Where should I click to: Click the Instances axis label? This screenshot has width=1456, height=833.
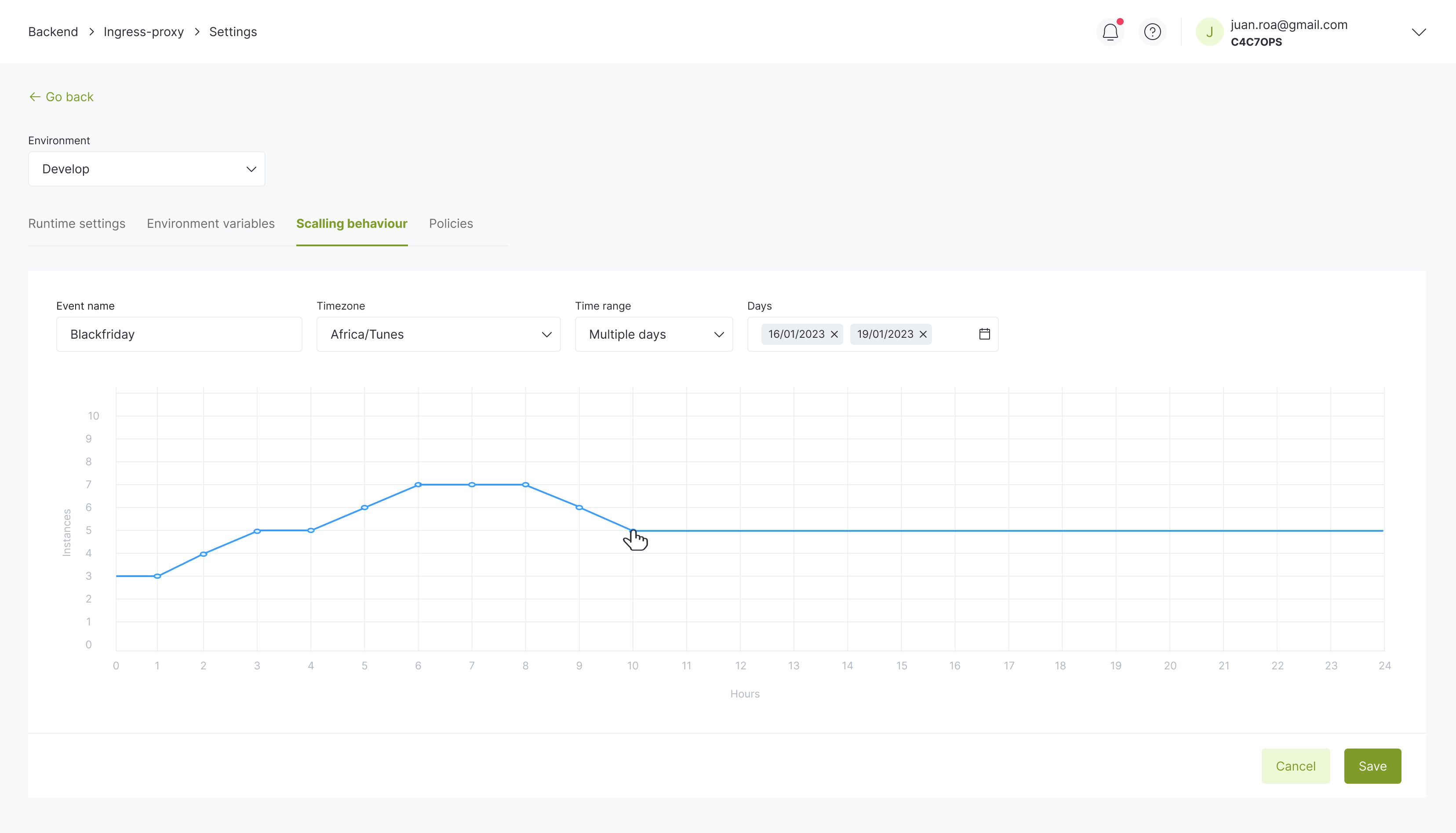pos(67,533)
